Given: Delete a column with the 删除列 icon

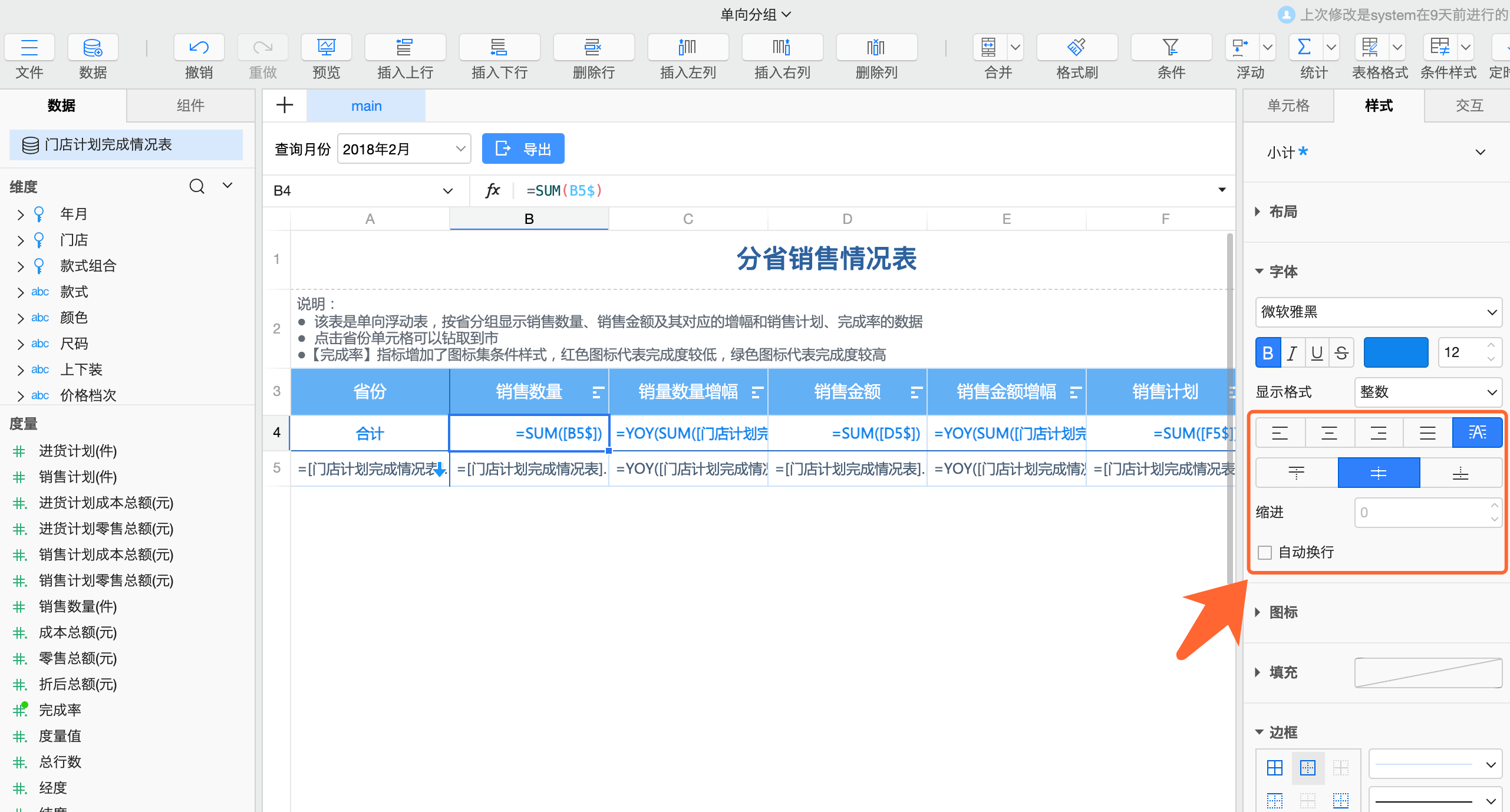Looking at the screenshot, I should click(x=876, y=56).
